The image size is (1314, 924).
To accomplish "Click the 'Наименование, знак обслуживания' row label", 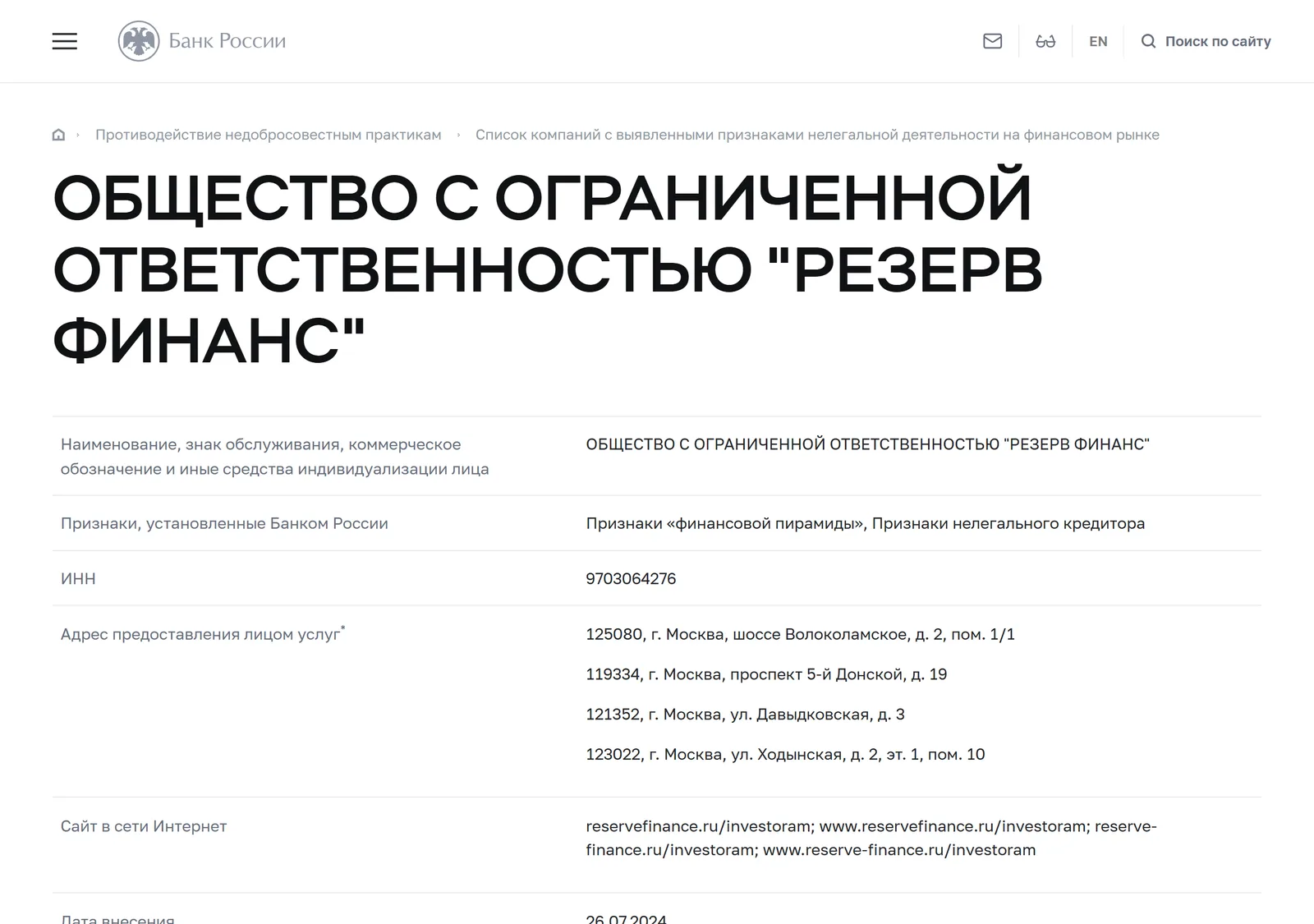I will [275, 457].
